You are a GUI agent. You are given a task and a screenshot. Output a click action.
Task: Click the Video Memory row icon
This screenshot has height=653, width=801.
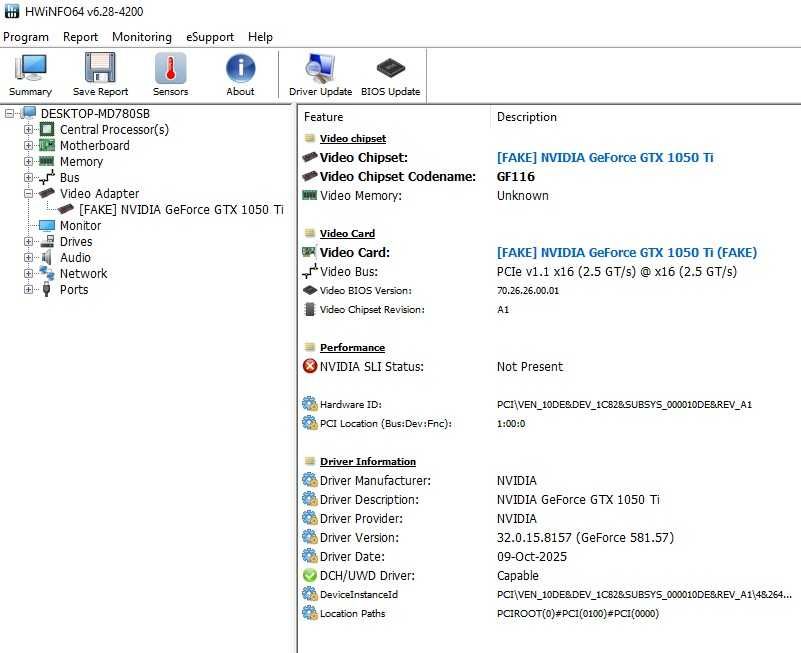[x=310, y=195]
